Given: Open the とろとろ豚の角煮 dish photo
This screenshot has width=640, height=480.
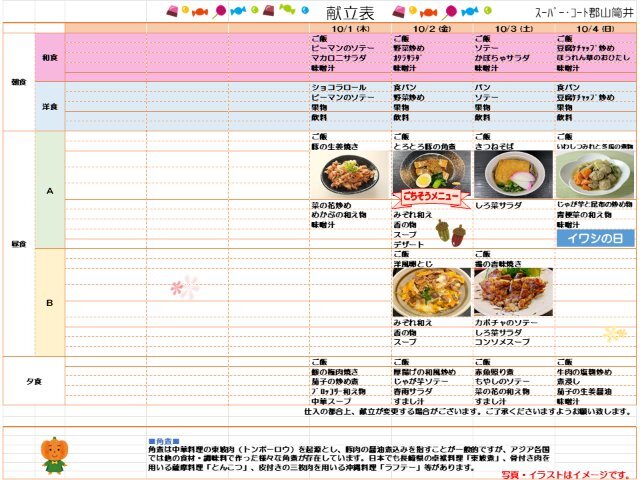Looking at the screenshot, I should pos(431,171).
